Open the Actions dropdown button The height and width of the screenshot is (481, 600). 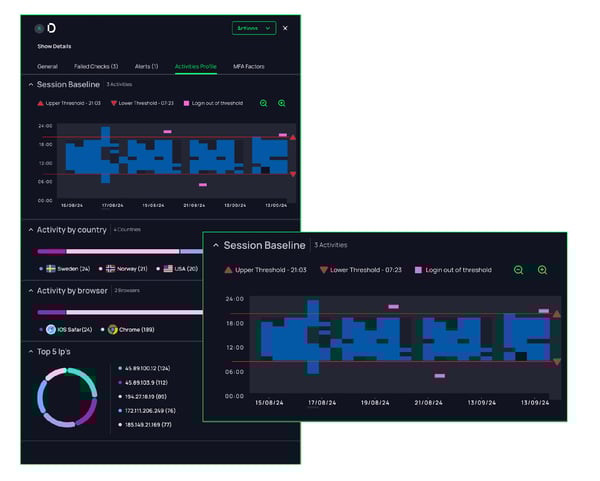254,28
